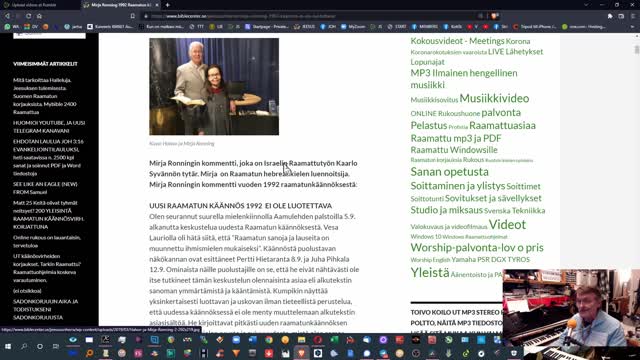This screenshot has height=360, width=640.
Task: Open the Raamattu mp3 ja PDF tag
Action: click(x=456, y=138)
